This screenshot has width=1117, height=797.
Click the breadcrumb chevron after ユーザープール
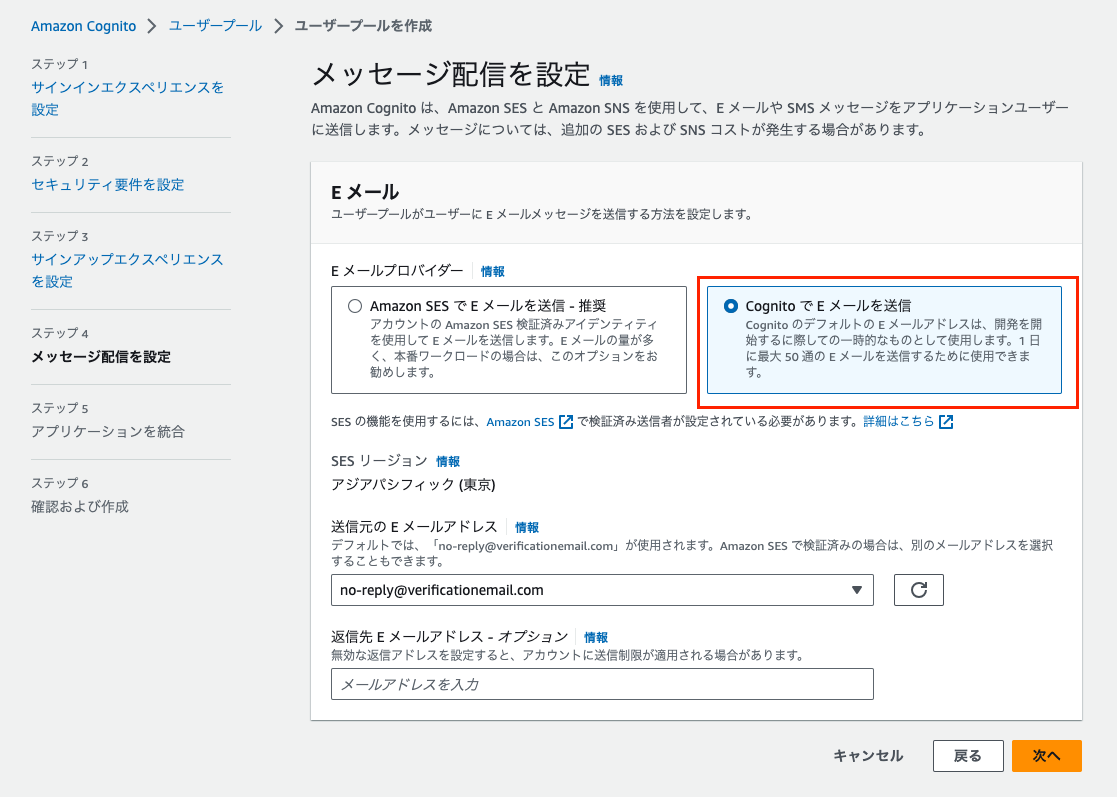pos(279,26)
